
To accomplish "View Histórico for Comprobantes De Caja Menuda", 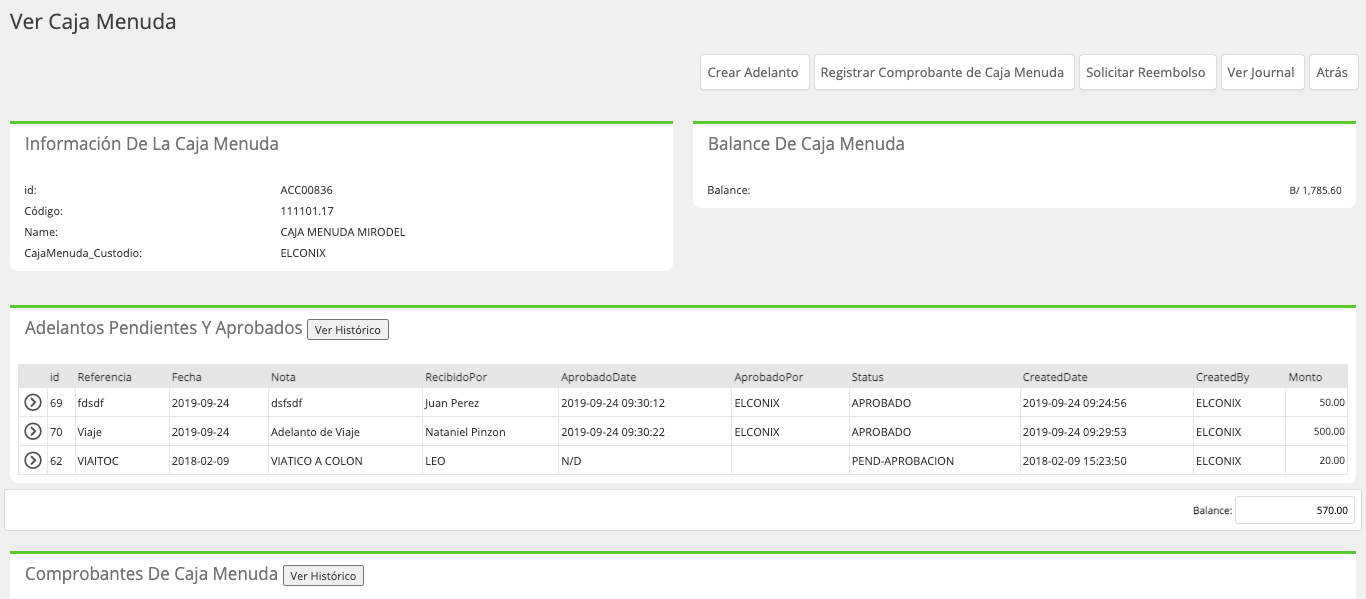I will click(324, 575).
